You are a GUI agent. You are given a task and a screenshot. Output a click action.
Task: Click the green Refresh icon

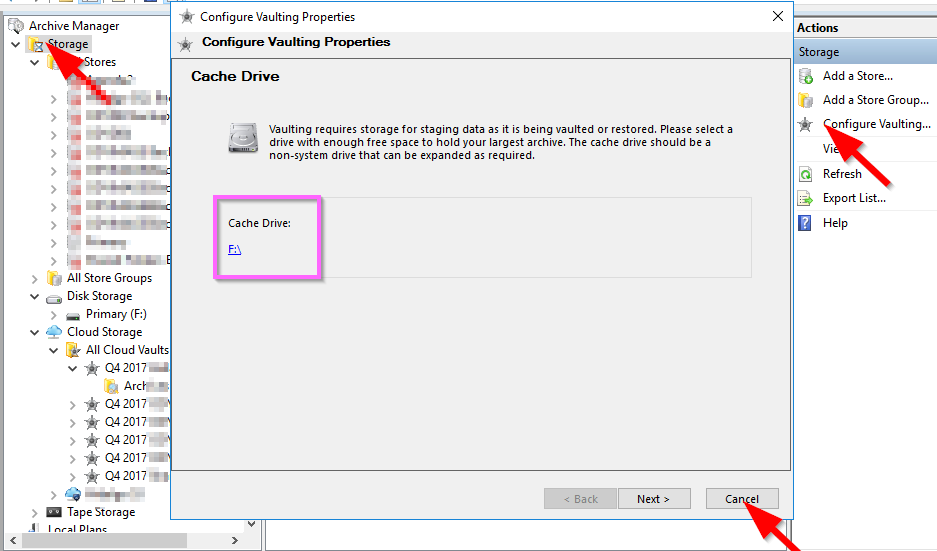806,174
